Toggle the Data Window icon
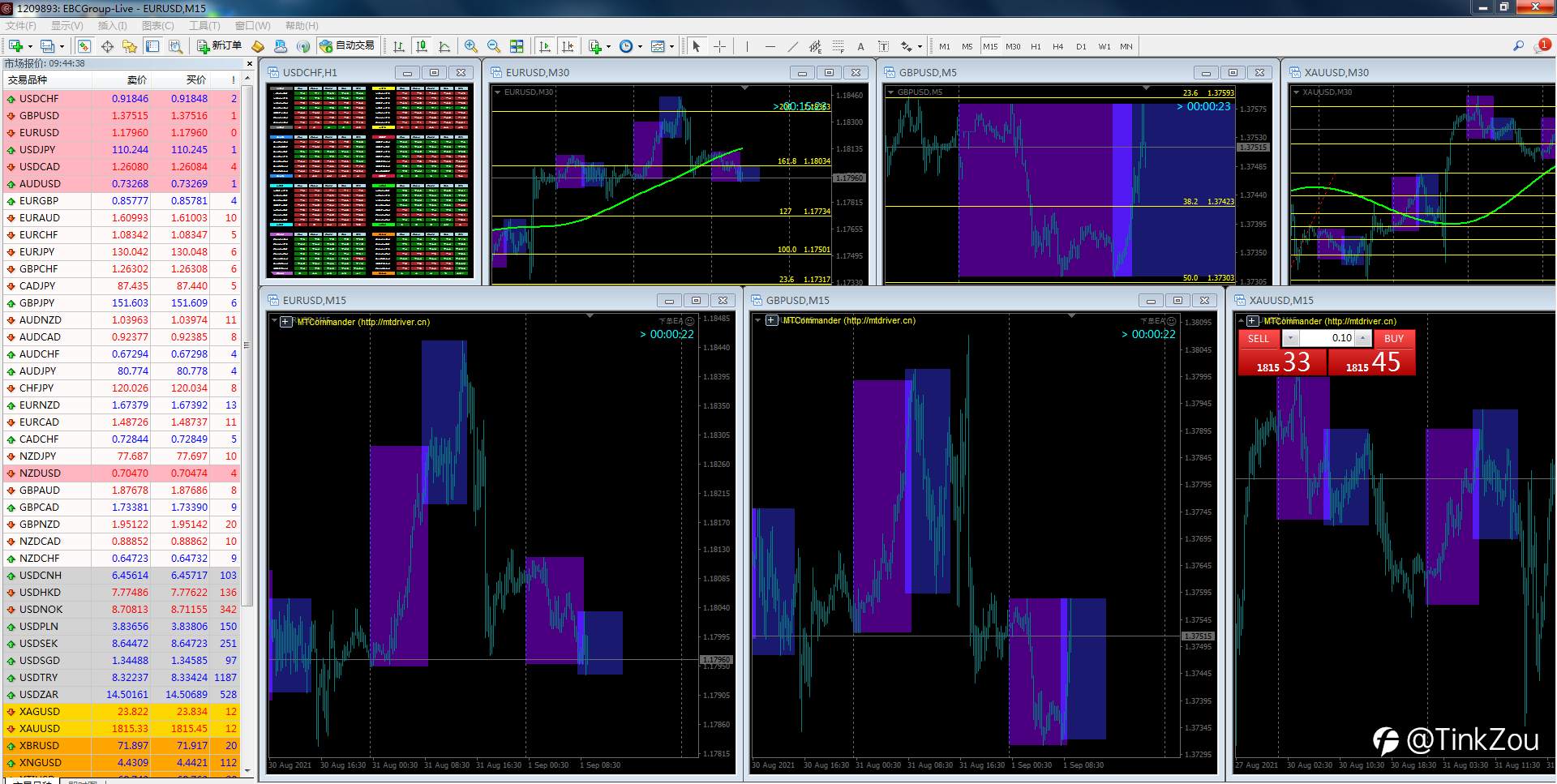 107,46
